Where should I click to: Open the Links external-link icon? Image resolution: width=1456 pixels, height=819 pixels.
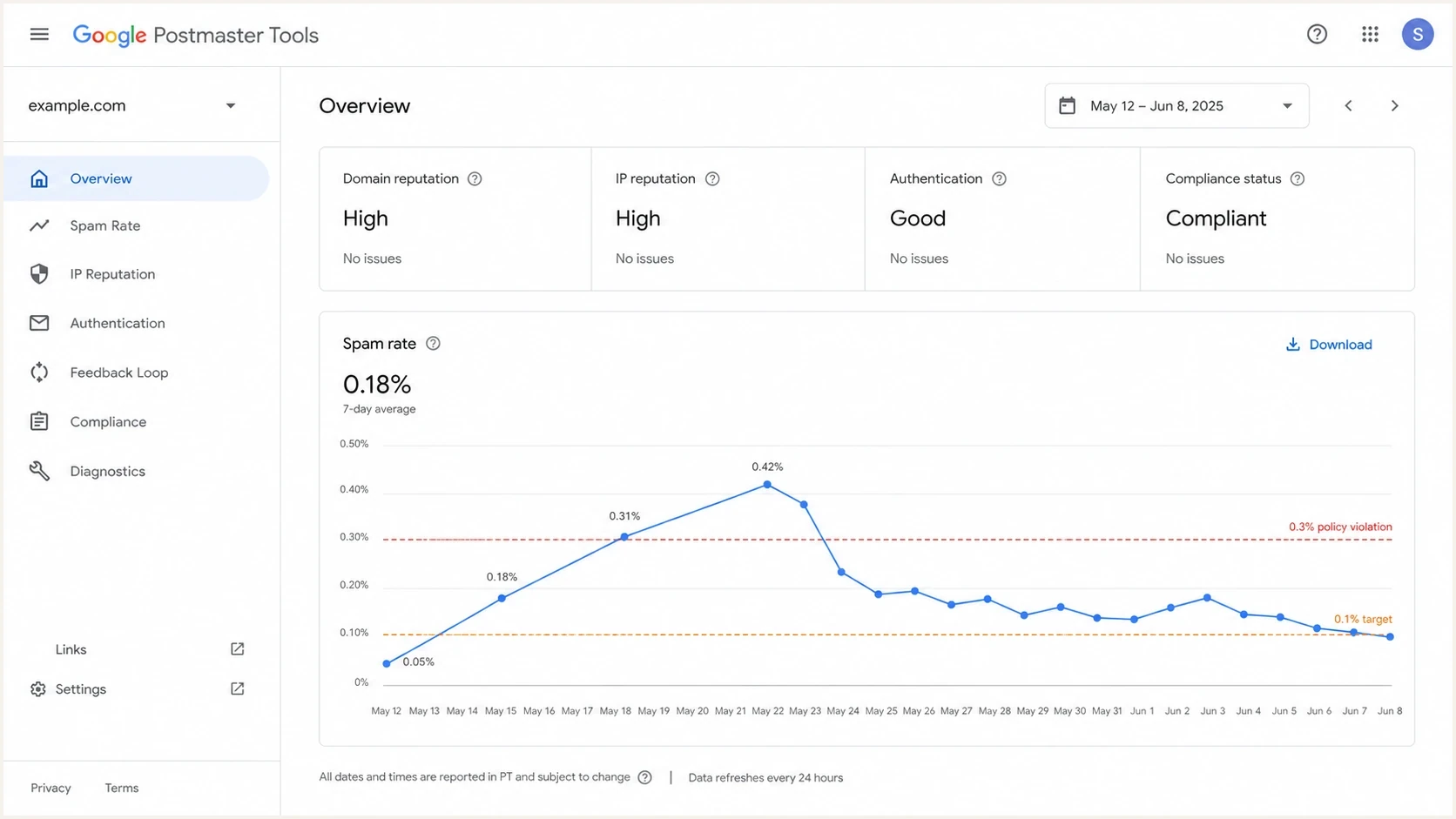(x=237, y=649)
